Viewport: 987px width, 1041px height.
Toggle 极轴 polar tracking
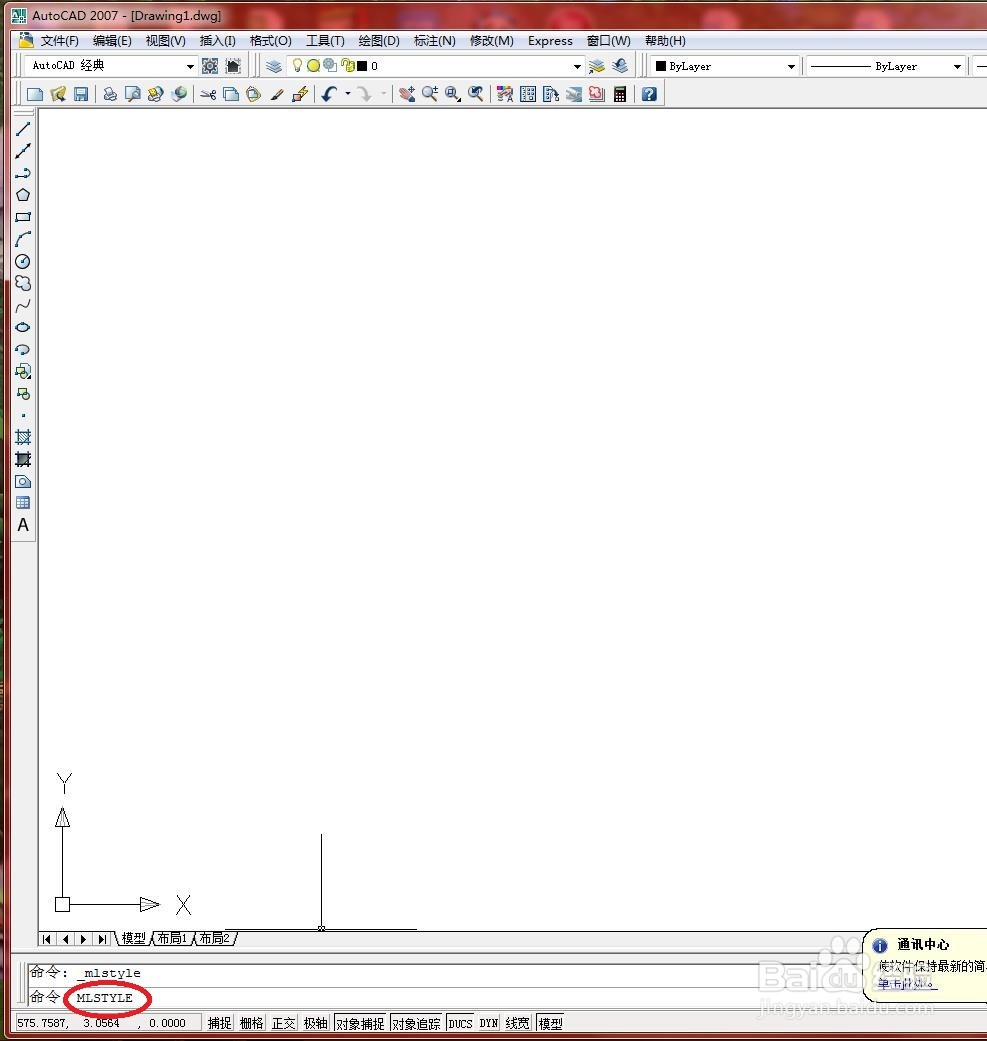point(315,1023)
